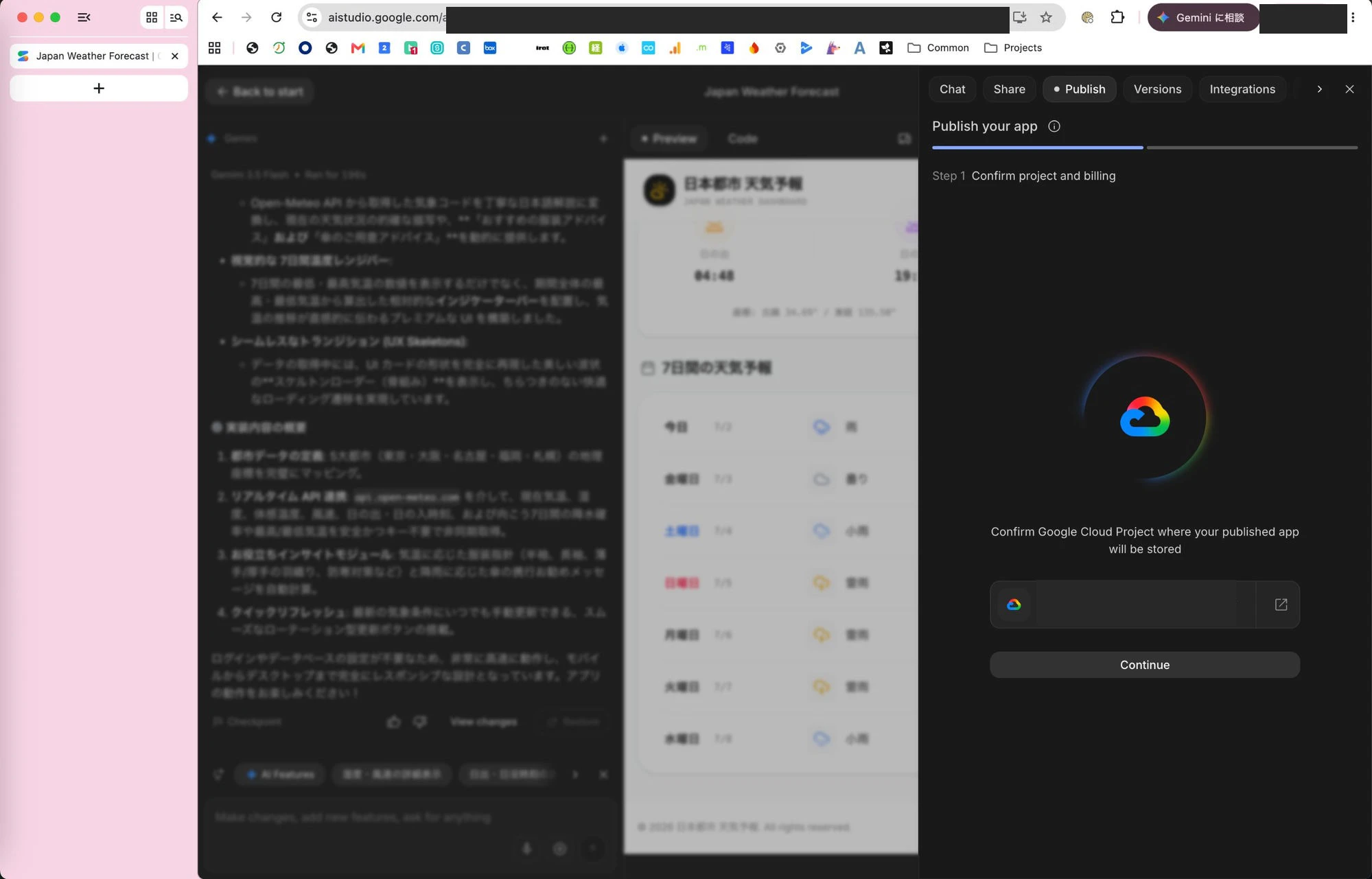Close the Publish side panel

[1349, 89]
